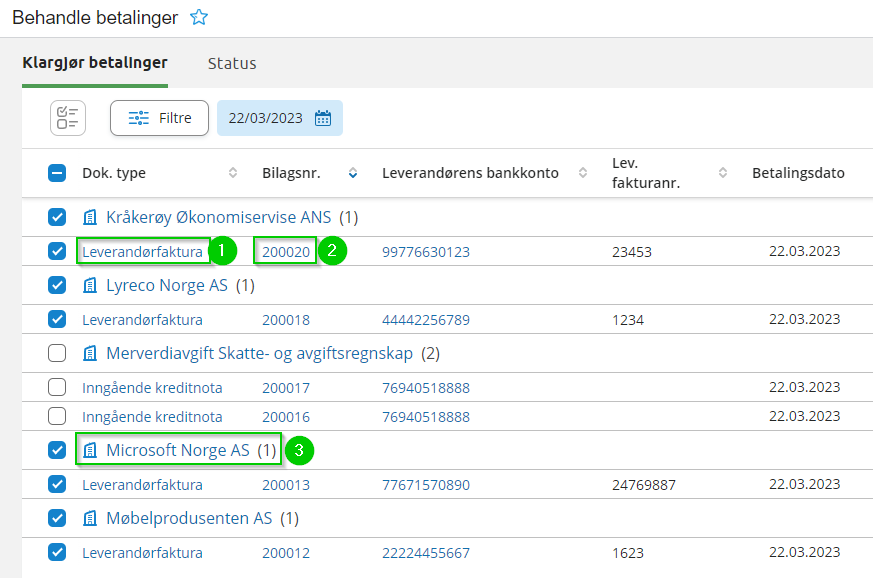Click the Leverandørens bankkonto column header label
The width and height of the screenshot is (873, 578).
(470, 173)
